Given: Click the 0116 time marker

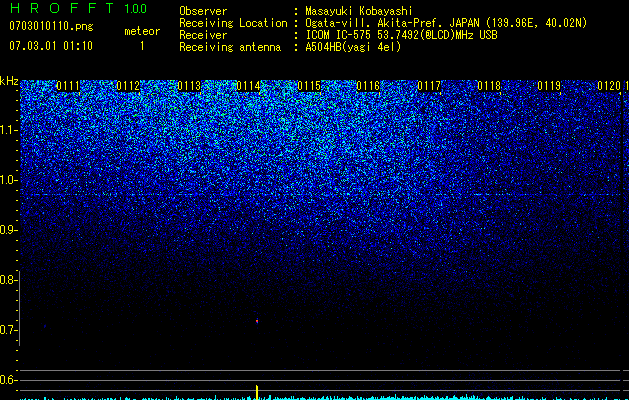Looking at the screenshot, I should click(x=368, y=86).
